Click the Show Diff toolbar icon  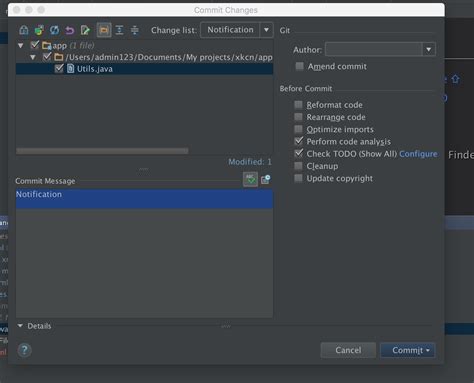[x=24, y=30]
